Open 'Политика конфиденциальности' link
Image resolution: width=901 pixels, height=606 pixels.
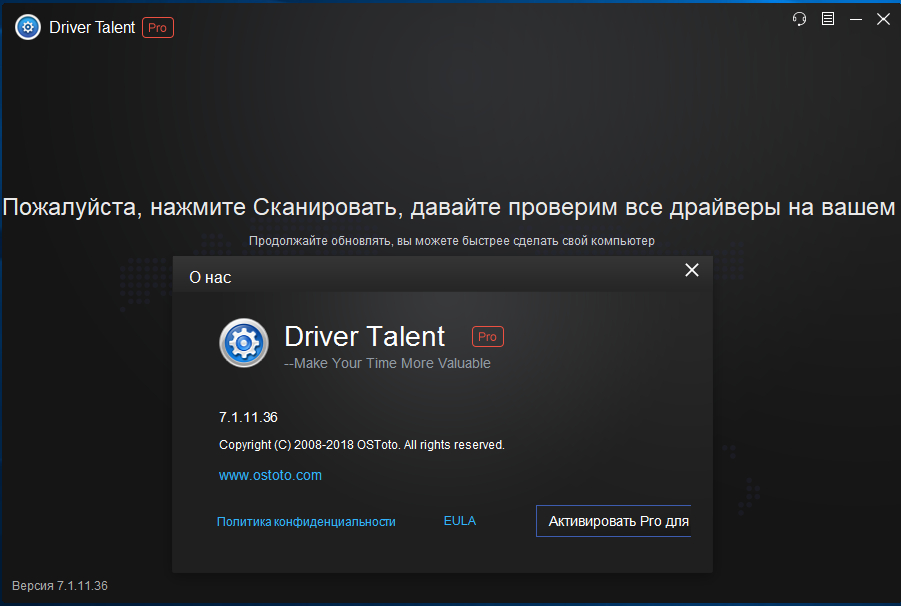click(x=306, y=522)
